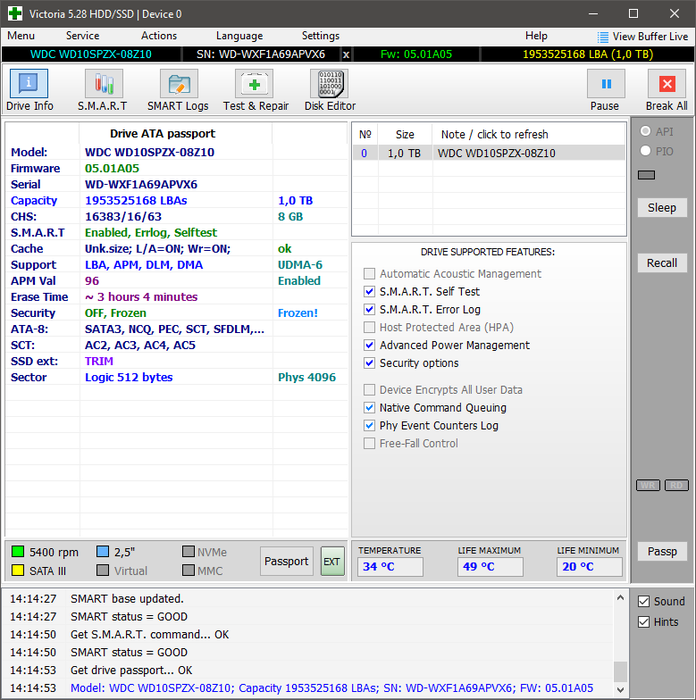This screenshot has width=696, height=700.
Task: Click the ~ 3 hours 4 minutes erase time
Action: pos(141,297)
